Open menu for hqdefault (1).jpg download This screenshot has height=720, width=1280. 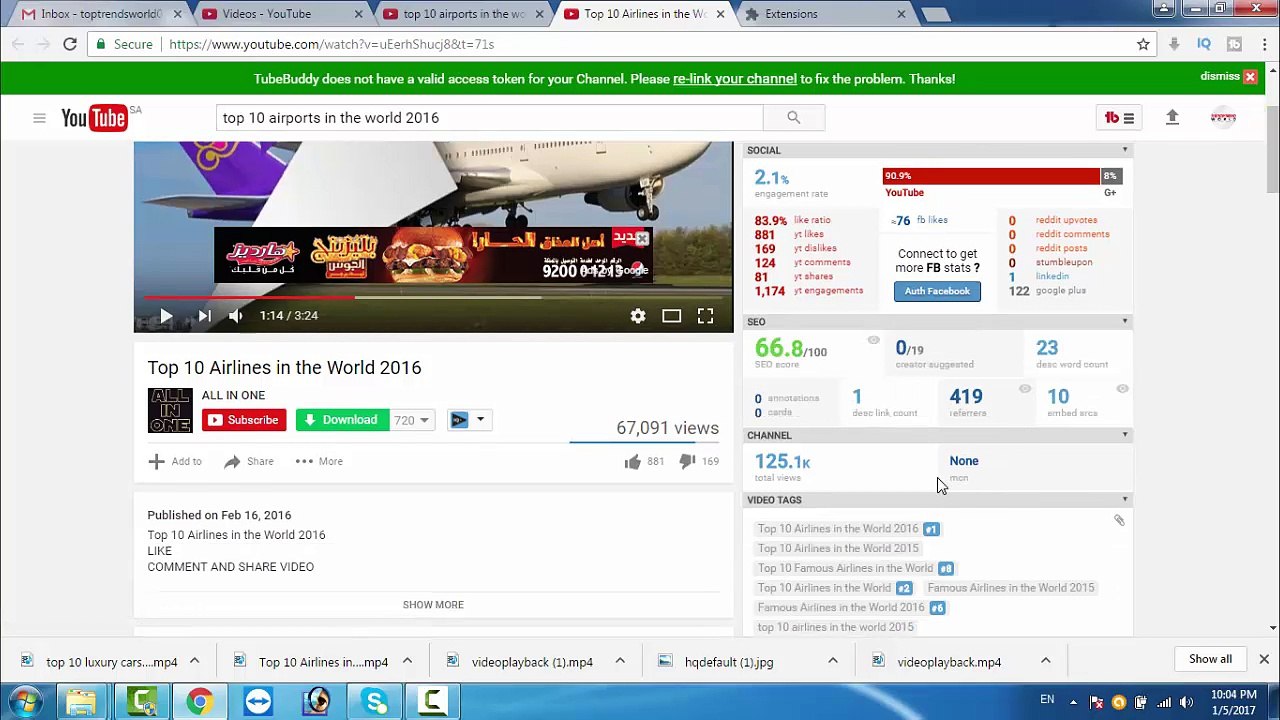pos(832,661)
